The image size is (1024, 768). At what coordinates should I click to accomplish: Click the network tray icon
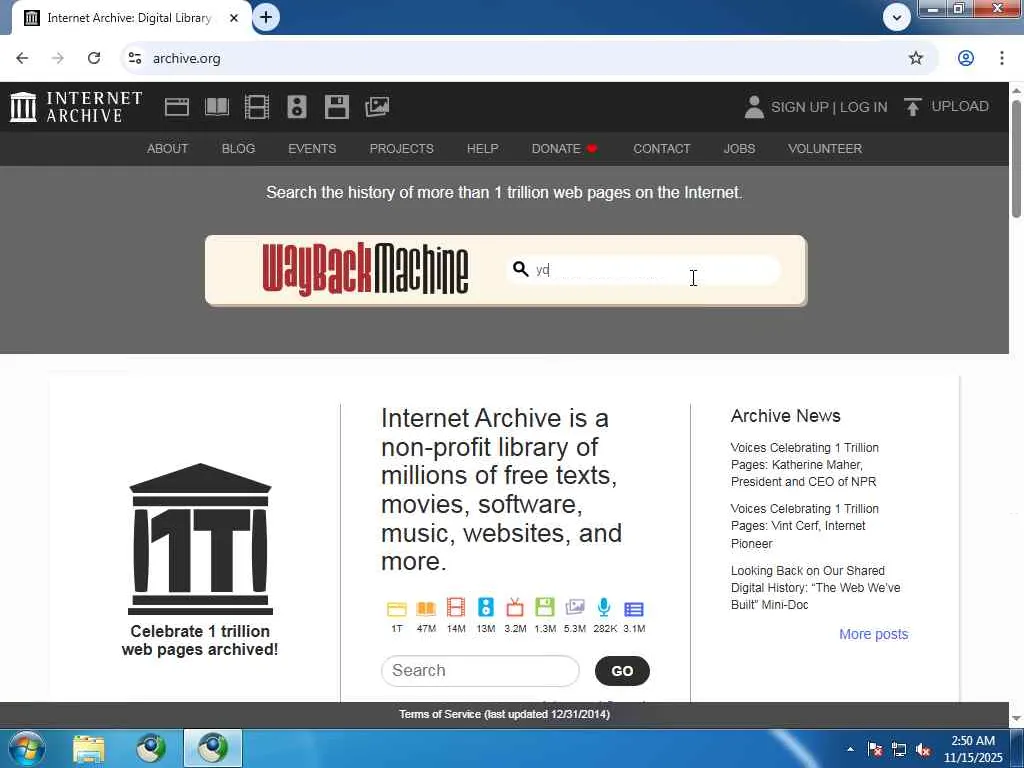coord(899,750)
